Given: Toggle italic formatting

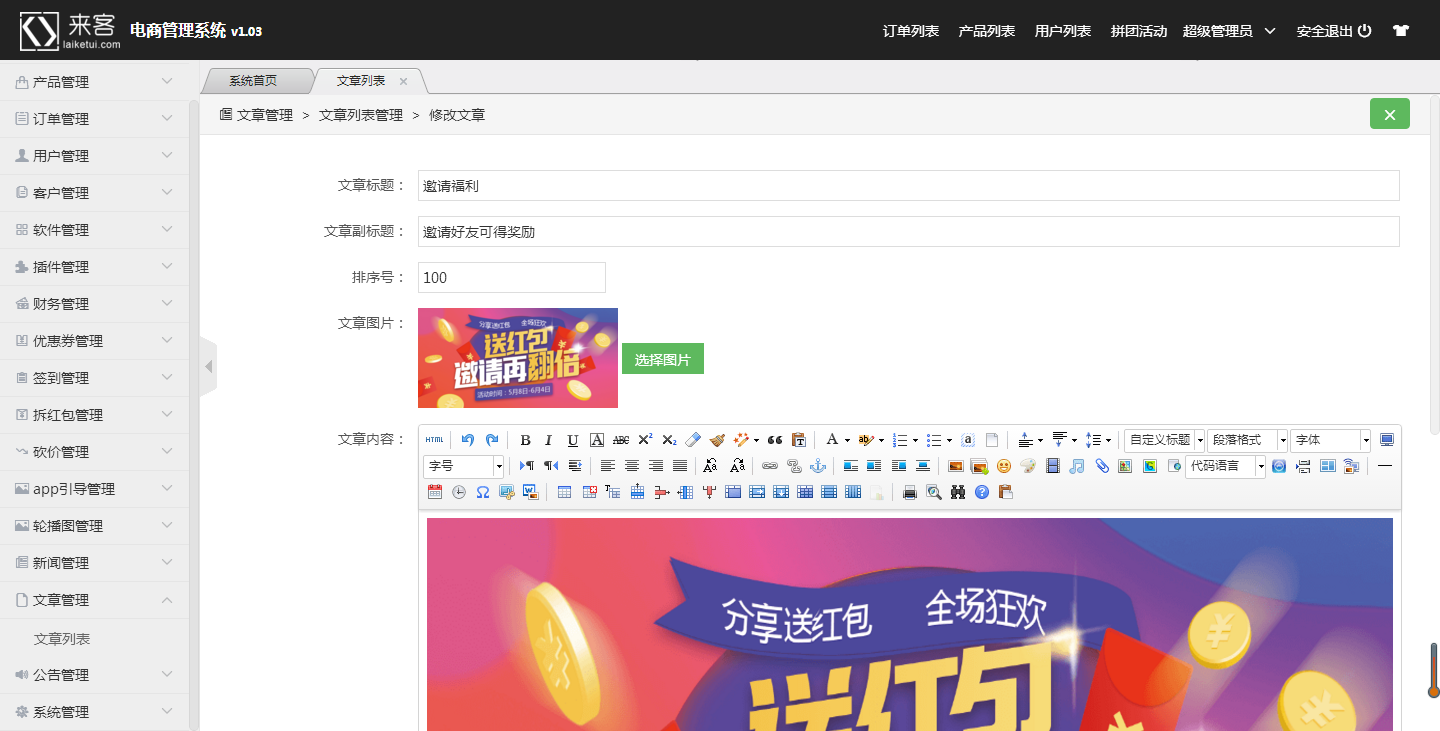Looking at the screenshot, I should 549,440.
